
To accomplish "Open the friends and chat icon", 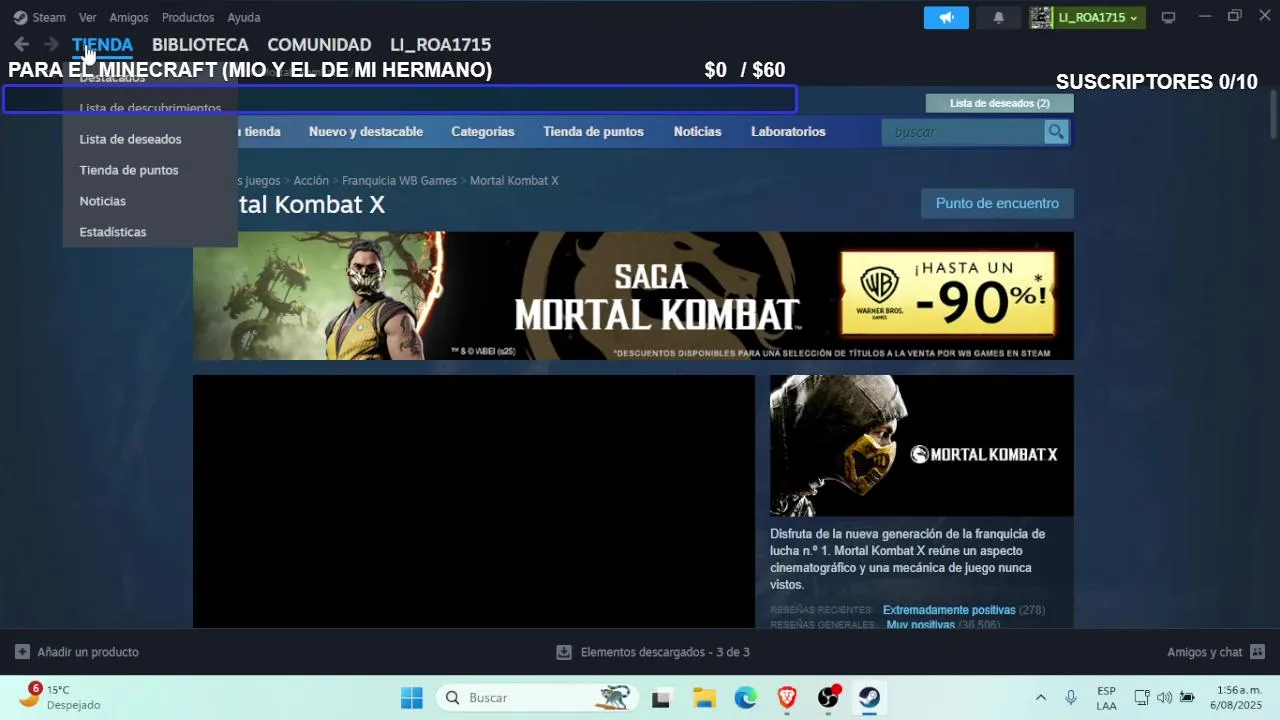I will coord(1257,652).
